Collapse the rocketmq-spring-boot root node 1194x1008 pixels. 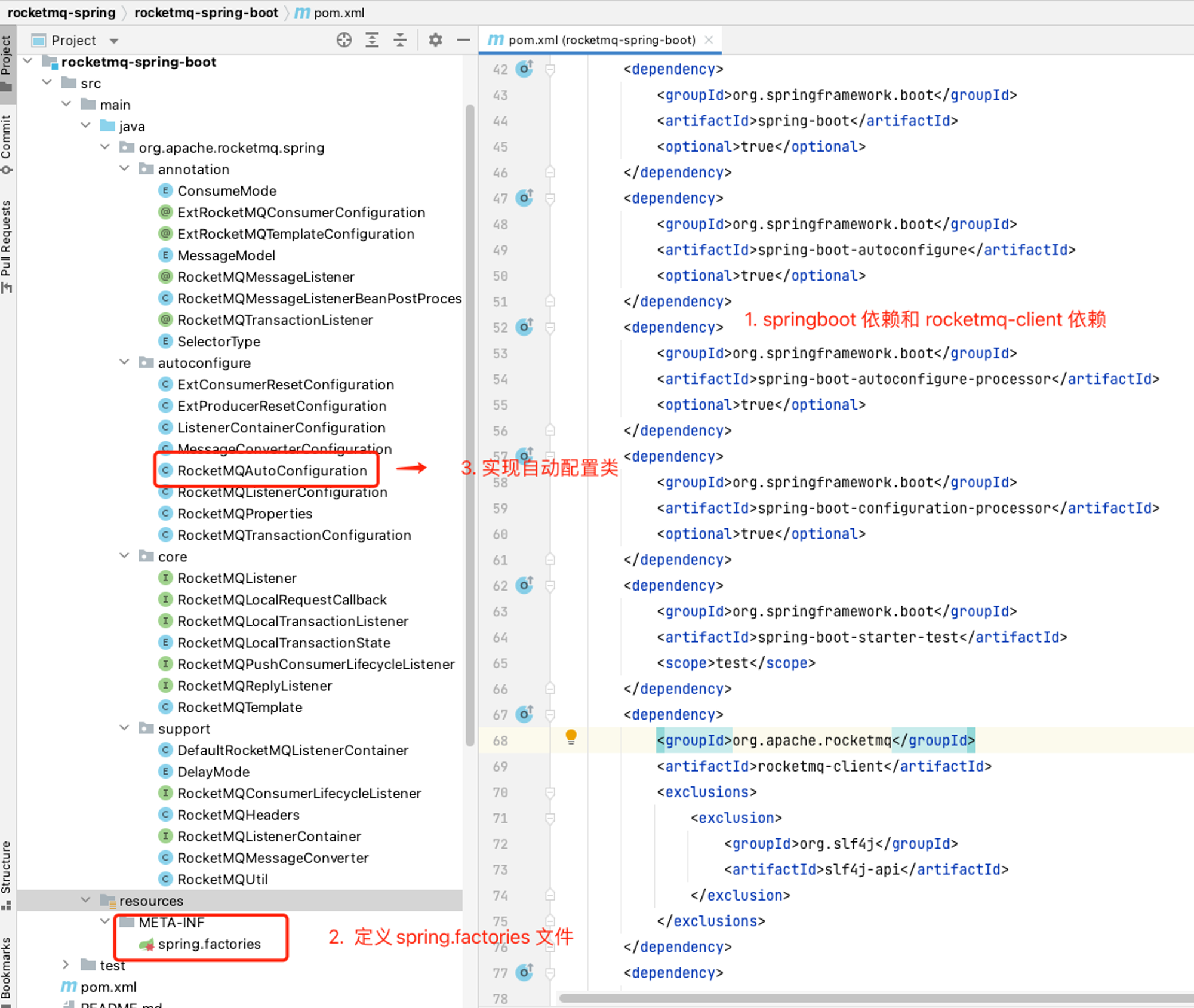28,61
